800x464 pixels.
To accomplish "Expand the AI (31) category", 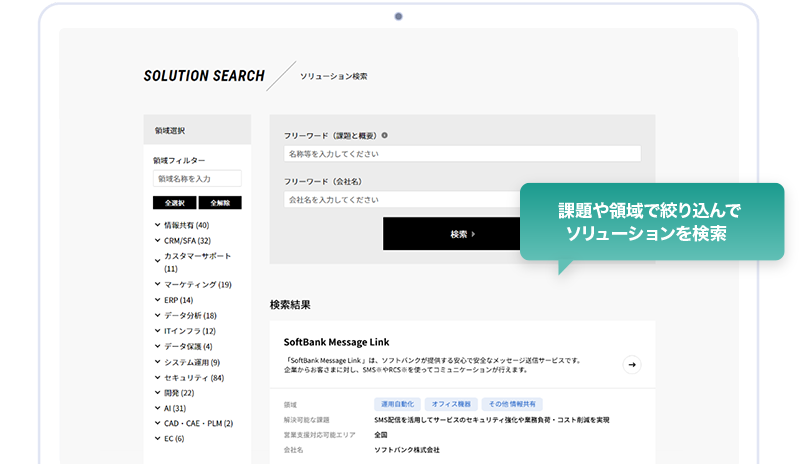I will (157, 408).
